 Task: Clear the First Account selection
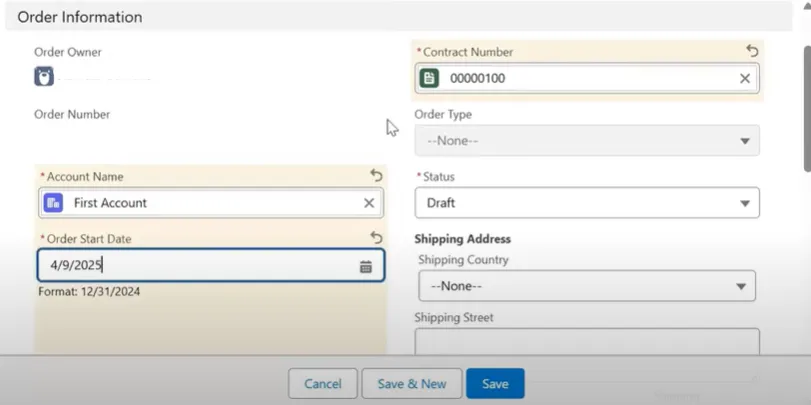[369, 203]
